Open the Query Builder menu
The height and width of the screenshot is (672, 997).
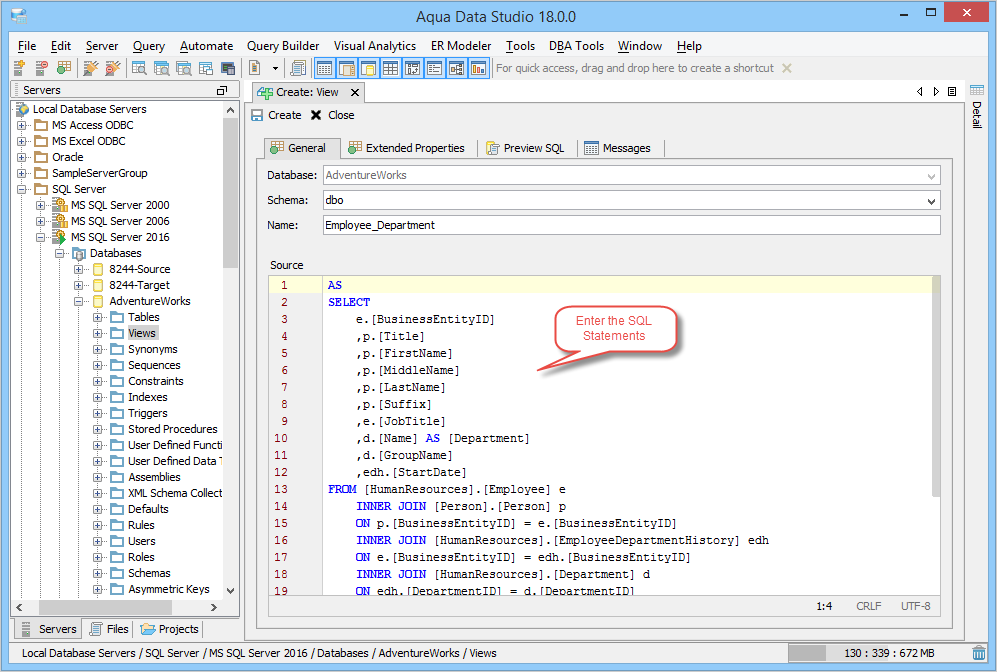point(283,46)
